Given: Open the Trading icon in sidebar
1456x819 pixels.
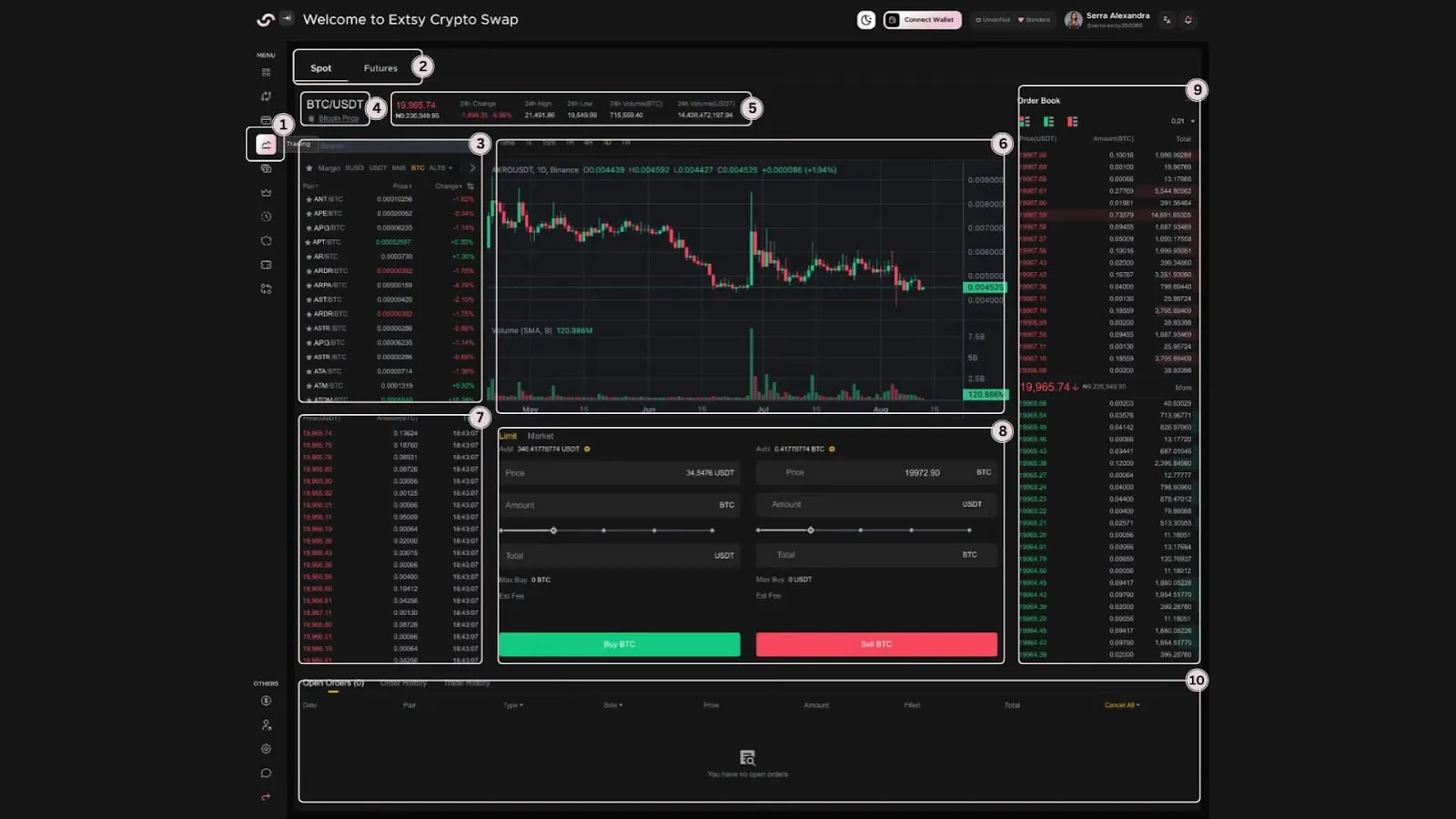Looking at the screenshot, I should (x=266, y=144).
